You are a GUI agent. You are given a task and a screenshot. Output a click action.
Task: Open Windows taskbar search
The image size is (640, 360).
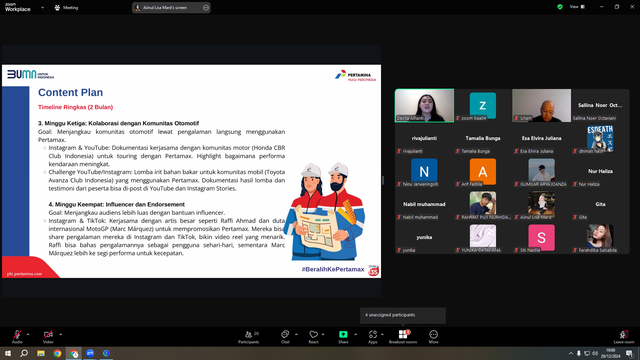pyautogui.click(x=24, y=353)
